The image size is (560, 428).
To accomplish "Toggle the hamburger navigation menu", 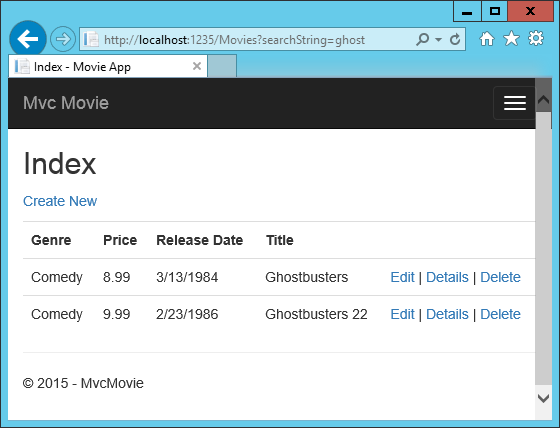I will click(515, 103).
